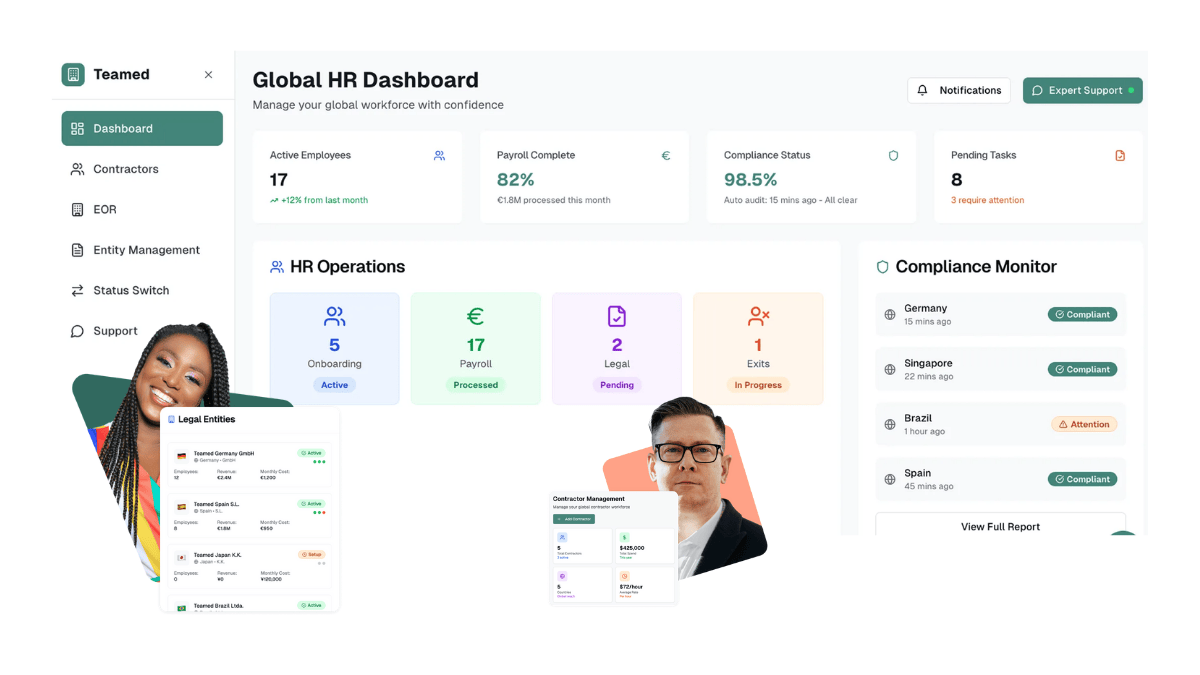This screenshot has width=1200, height=675.
Task: Toggle the Active status badge on Teamed Germany GmbH
Action: pos(312,453)
